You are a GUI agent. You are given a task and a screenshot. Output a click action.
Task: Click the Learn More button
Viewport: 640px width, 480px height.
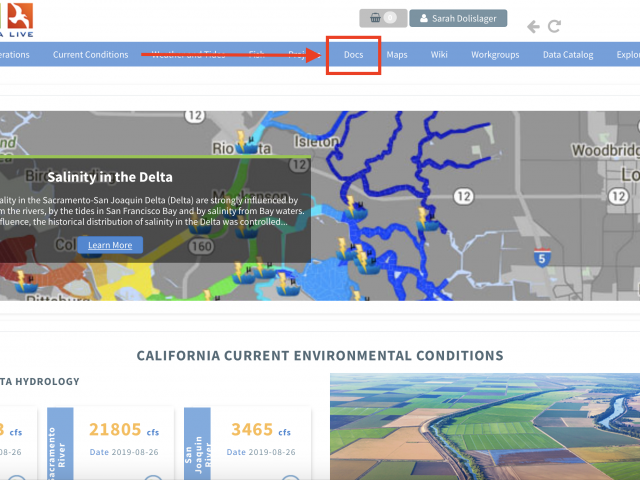110,245
